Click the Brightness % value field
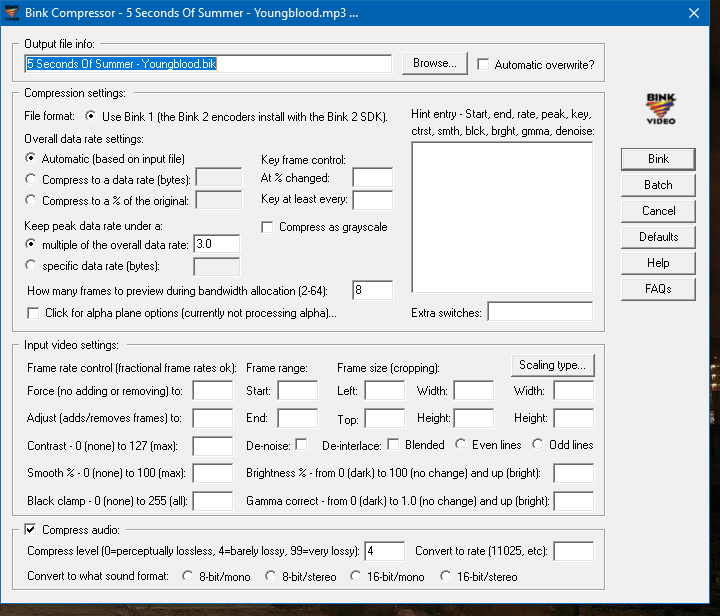The width and height of the screenshot is (720, 616). coord(574,473)
